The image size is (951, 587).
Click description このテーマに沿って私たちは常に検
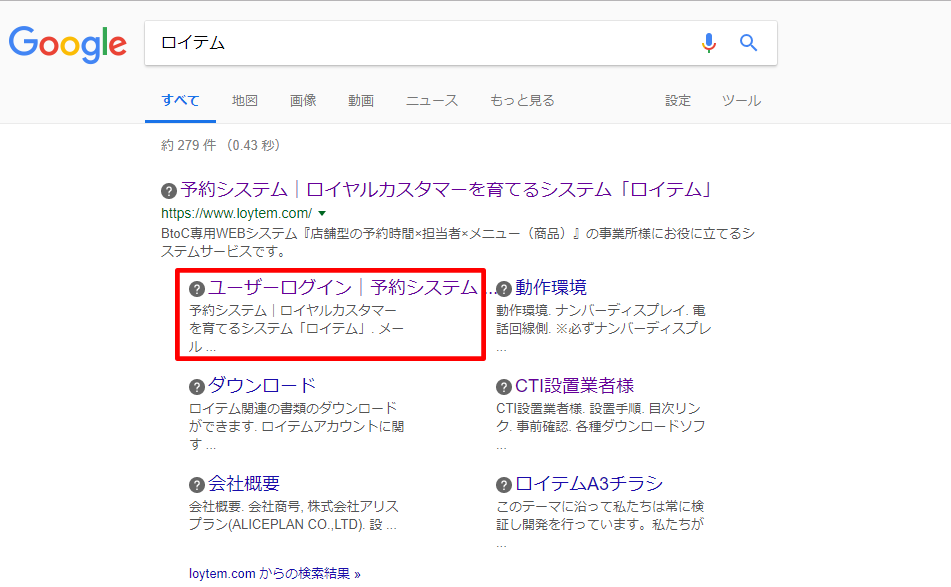point(600,524)
